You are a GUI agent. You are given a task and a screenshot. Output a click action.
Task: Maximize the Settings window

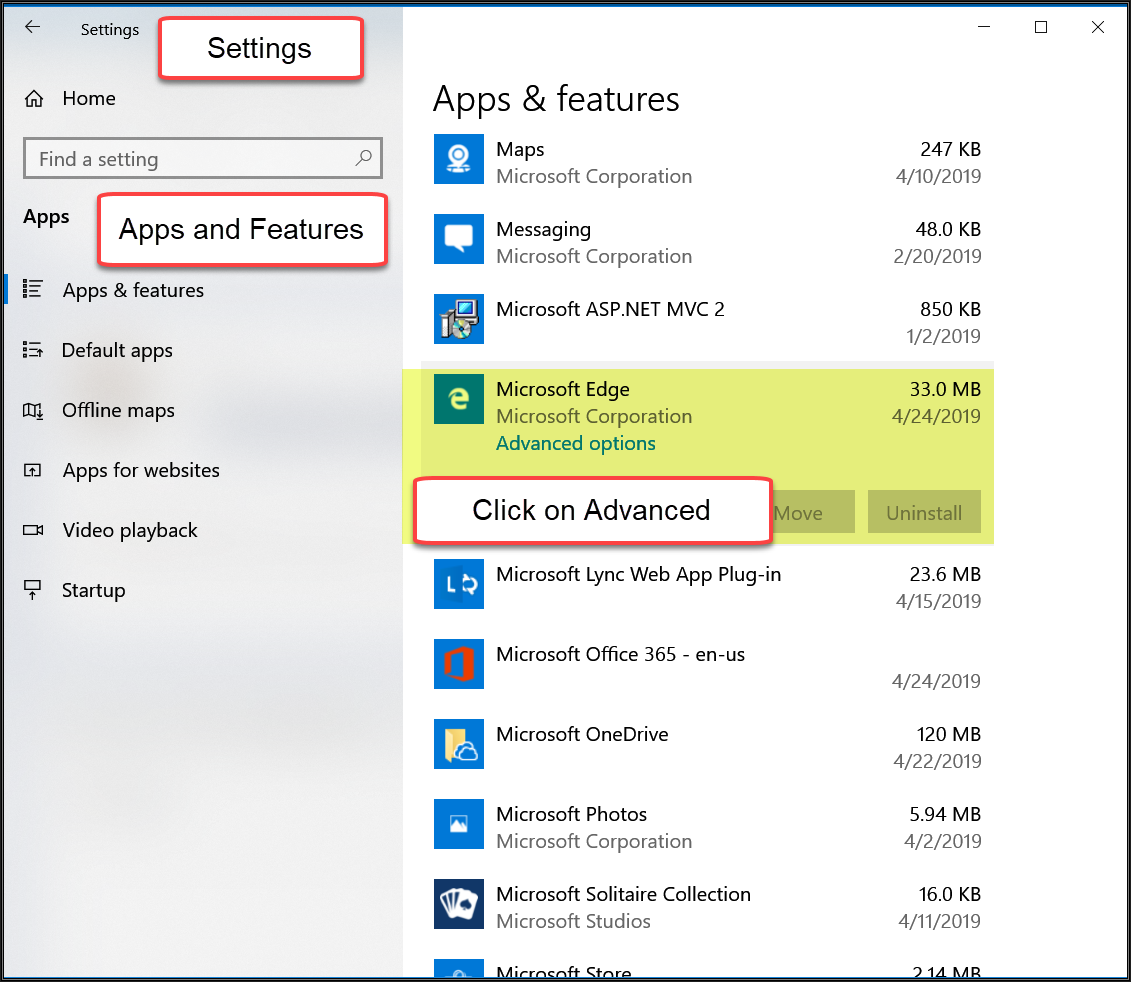(x=1041, y=27)
